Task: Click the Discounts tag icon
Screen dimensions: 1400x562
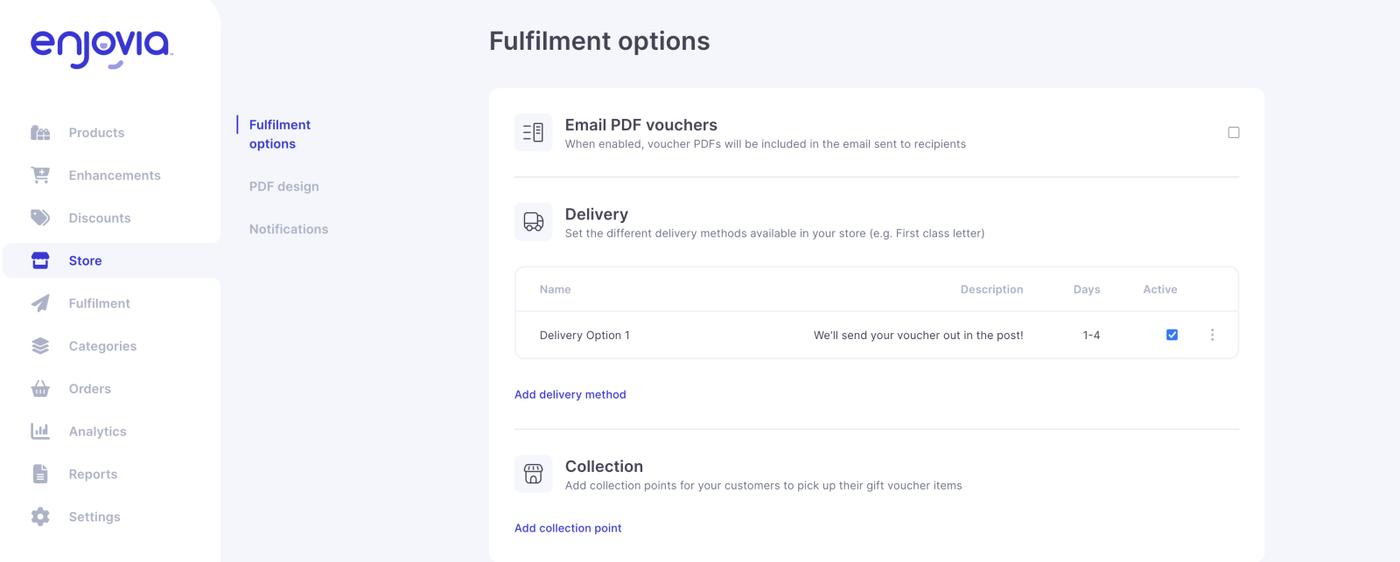Action: (x=40, y=218)
